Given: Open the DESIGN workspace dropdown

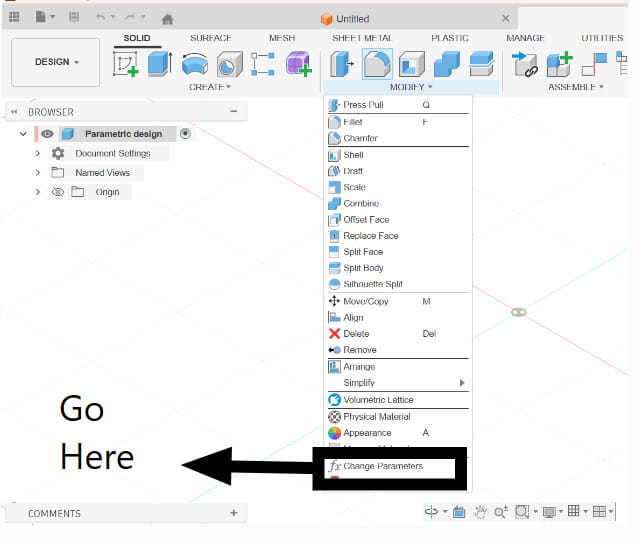Looking at the screenshot, I should (56, 62).
